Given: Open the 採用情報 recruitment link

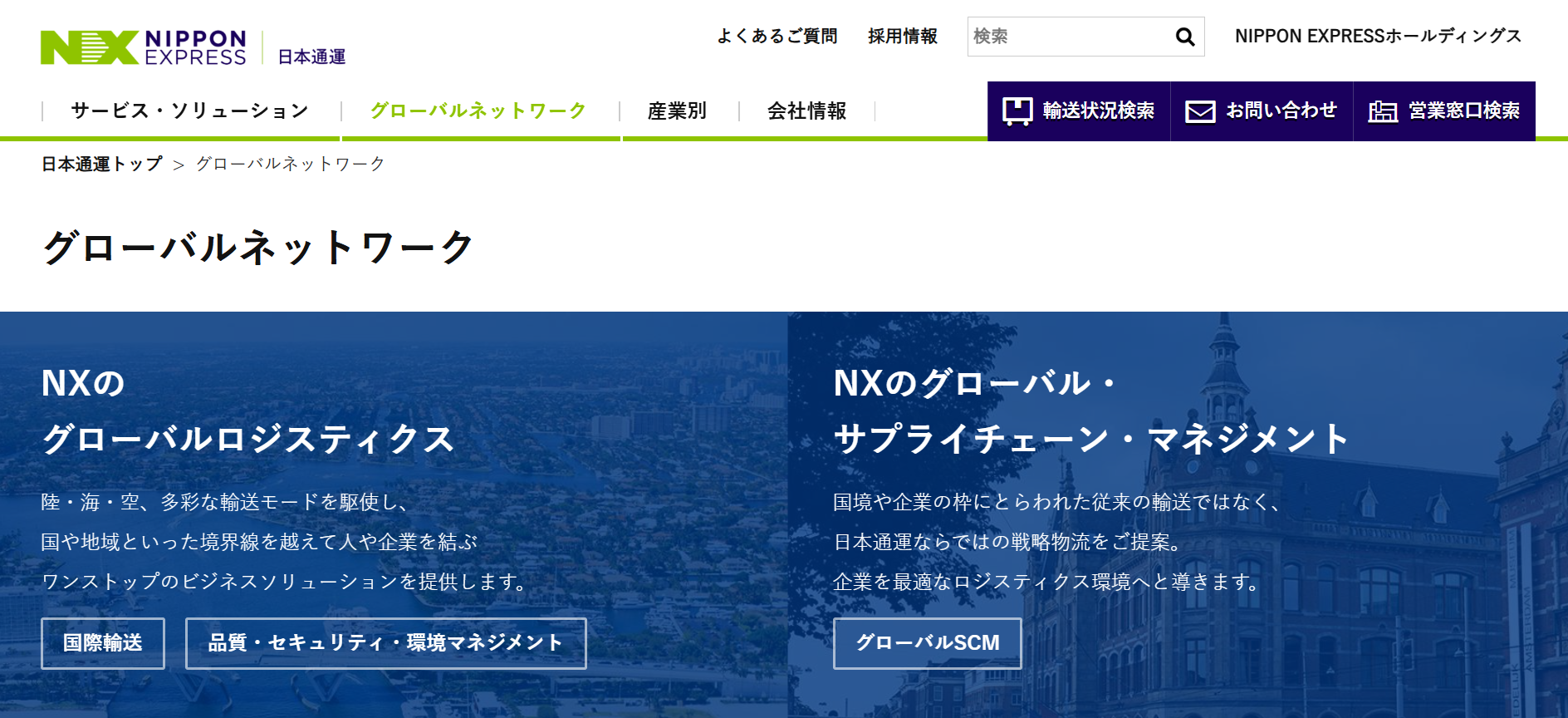Looking at the screenshot, I should [903, 36].
